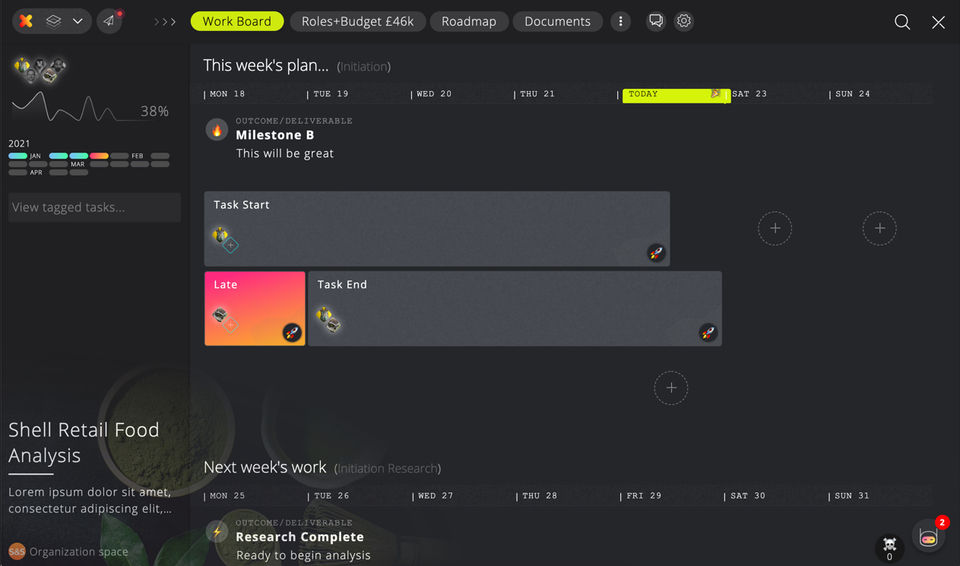The width and height of the screenshot is (960, 566).
Task: Add a task under Saturday 23 column
Action: tap(775, 229)
